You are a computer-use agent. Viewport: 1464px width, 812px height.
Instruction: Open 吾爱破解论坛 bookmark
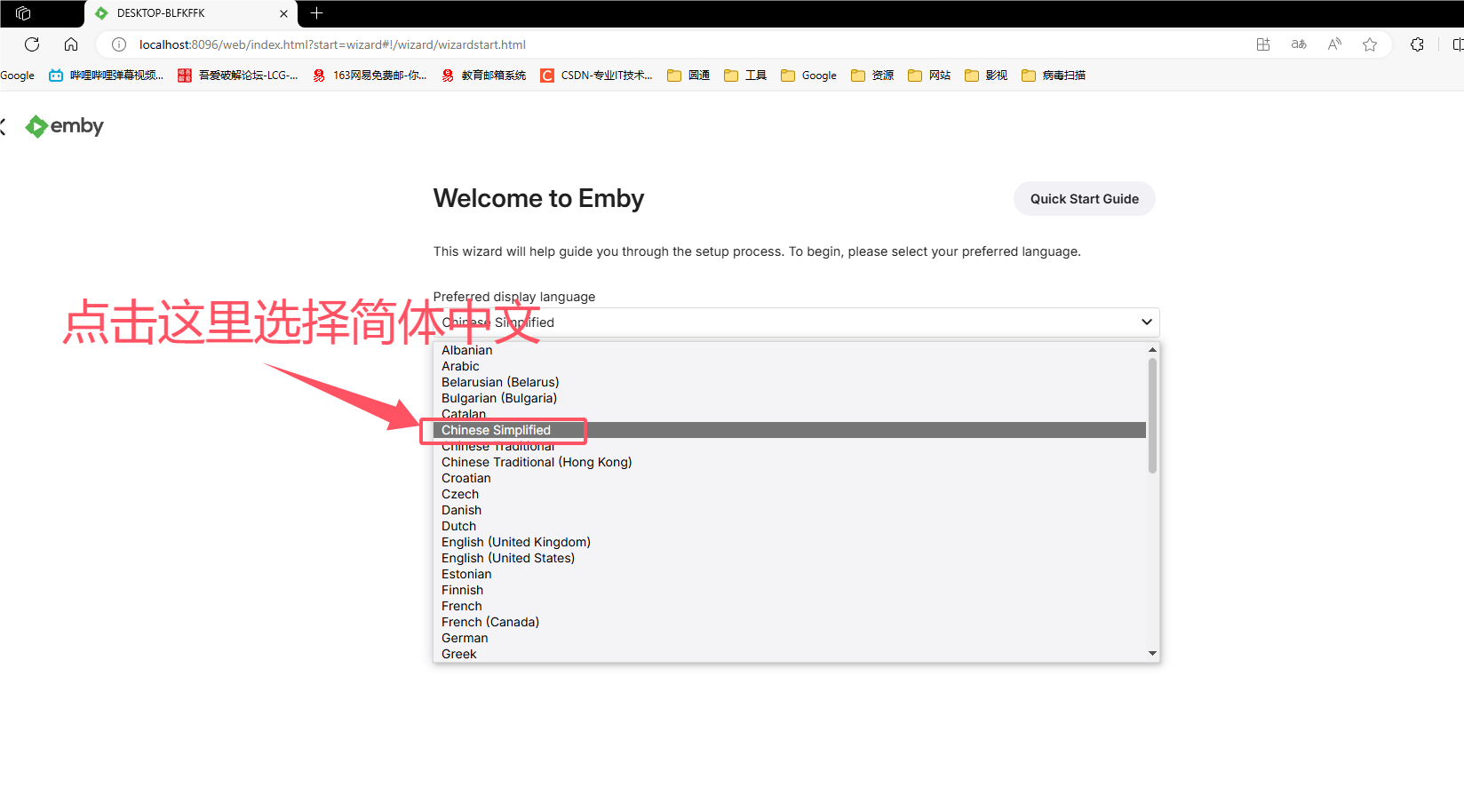click(237, 76)
